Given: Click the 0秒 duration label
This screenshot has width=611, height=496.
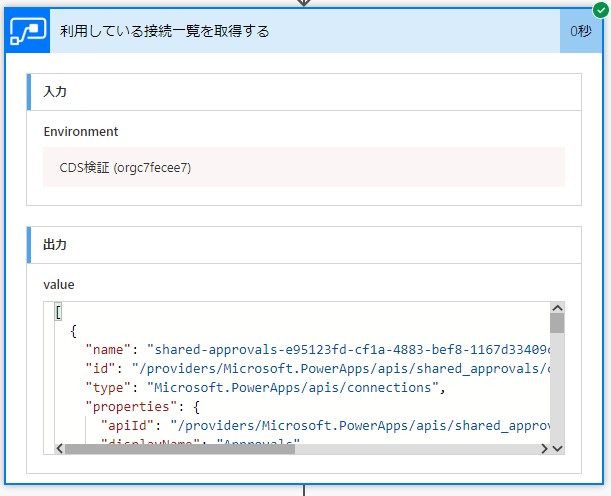Looking at the screenshot, I should 581,31.
